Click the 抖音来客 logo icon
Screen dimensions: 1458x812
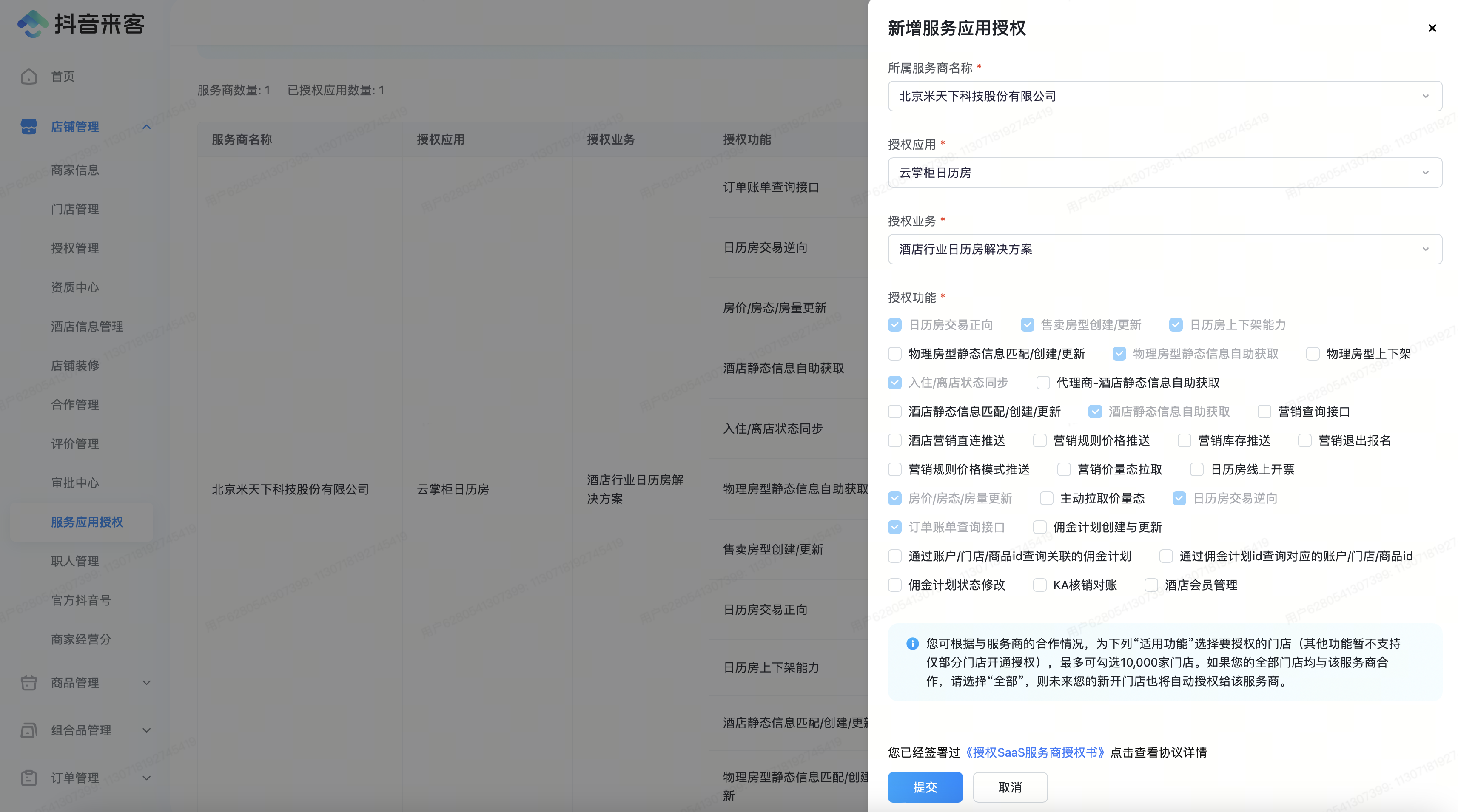[33, 24]
